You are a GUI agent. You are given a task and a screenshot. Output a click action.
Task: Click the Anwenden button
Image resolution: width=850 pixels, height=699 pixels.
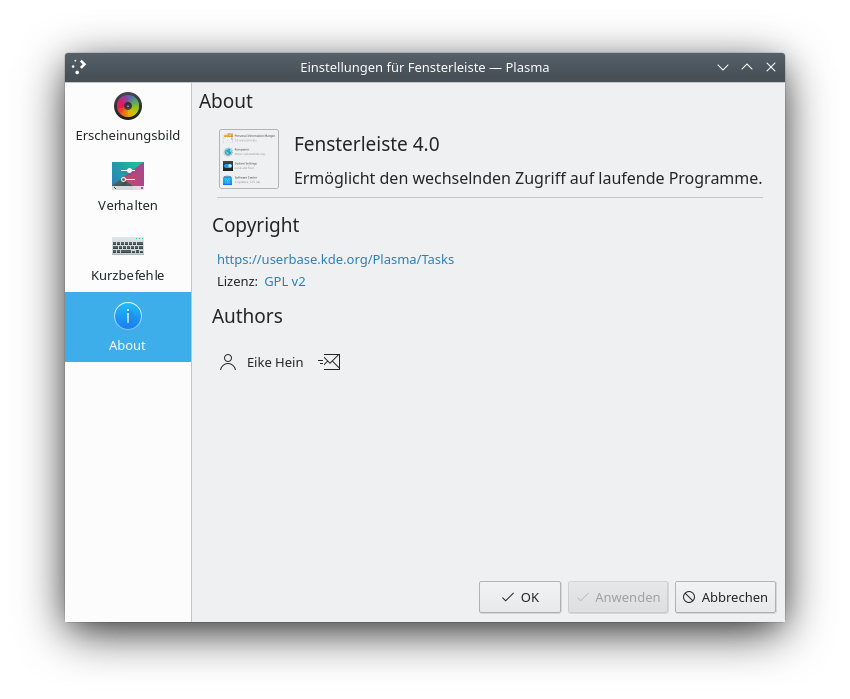(618, 597)
